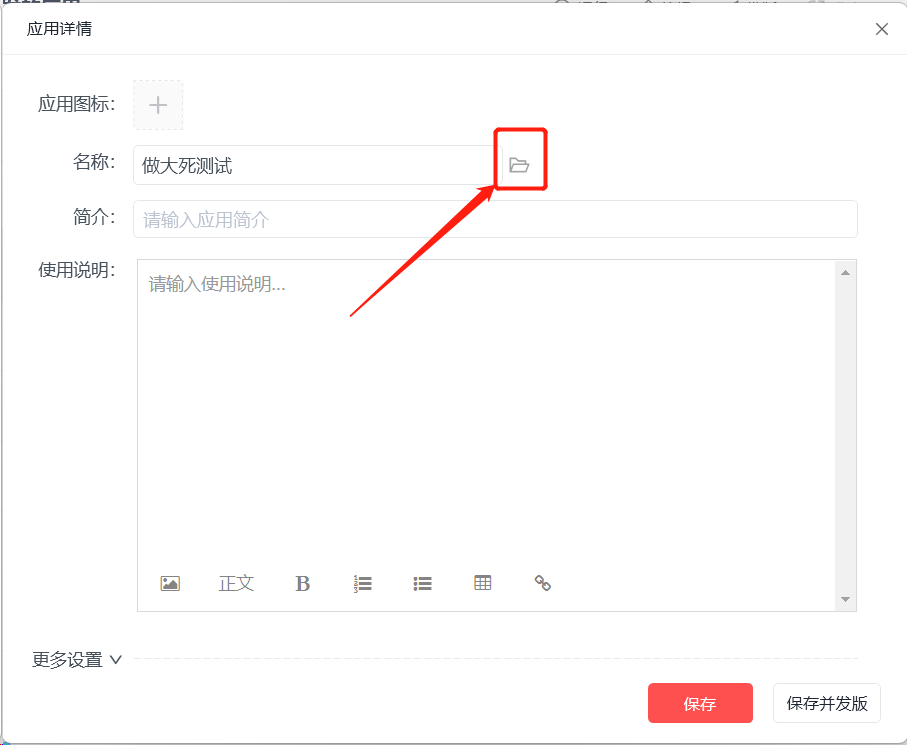Focus the 请输入应用简介 field
Image resolution: width=907 pixels, height=745 pixels.
pyautogui.click(x=495, y=219)
